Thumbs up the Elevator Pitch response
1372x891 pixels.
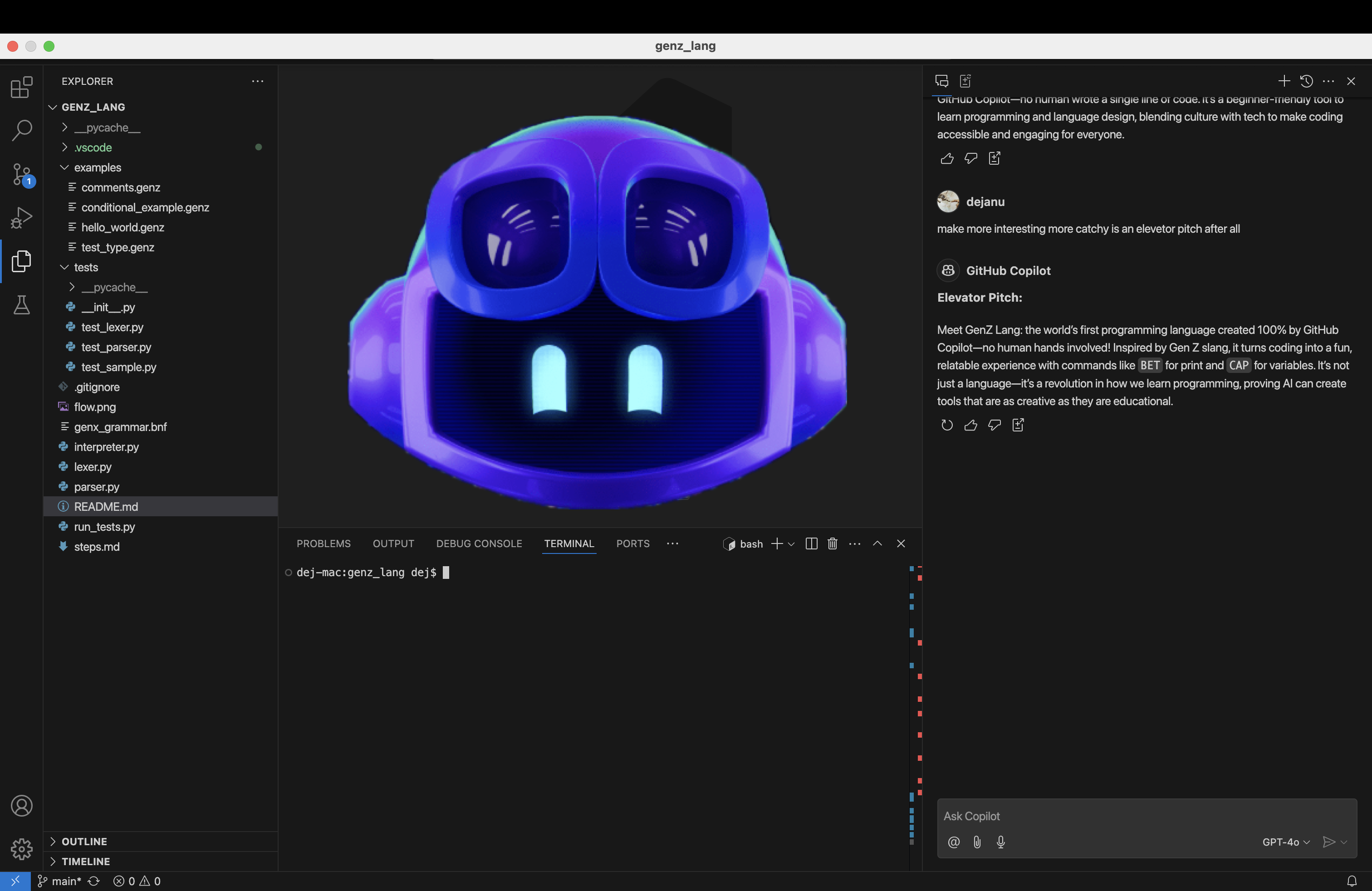[971, 426]
